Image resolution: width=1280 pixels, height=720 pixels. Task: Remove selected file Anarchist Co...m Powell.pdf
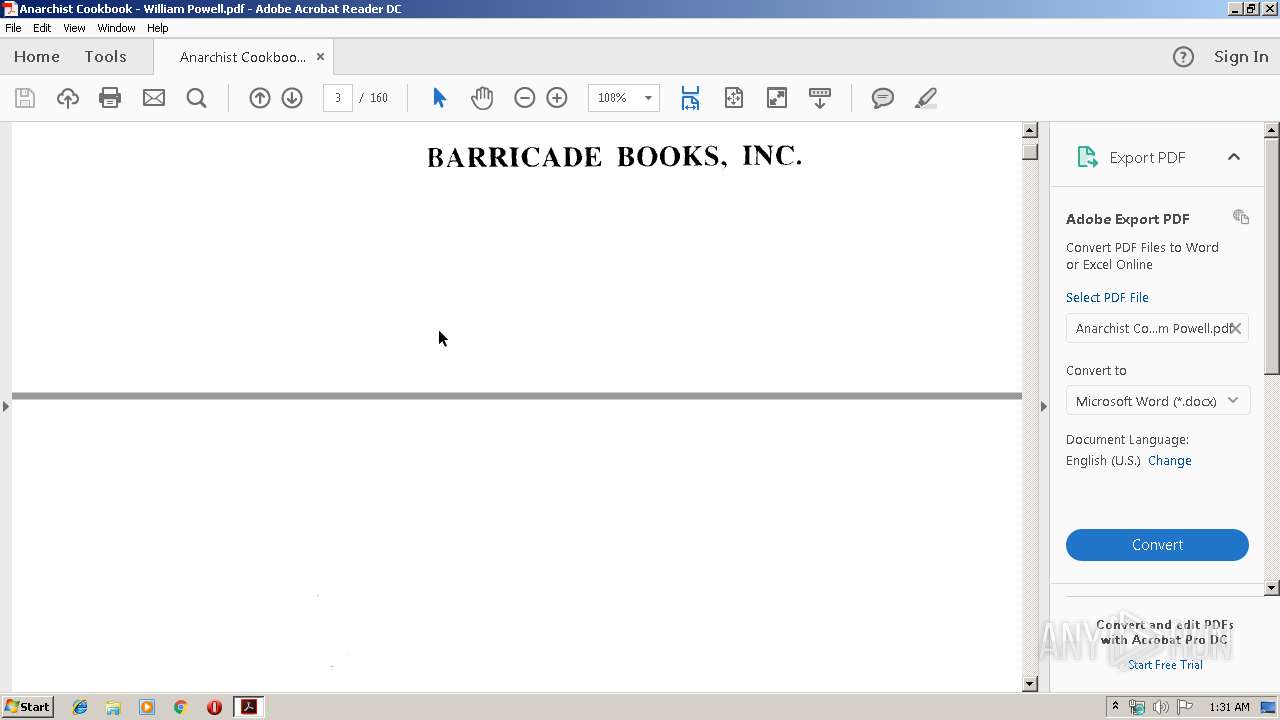1236,328
